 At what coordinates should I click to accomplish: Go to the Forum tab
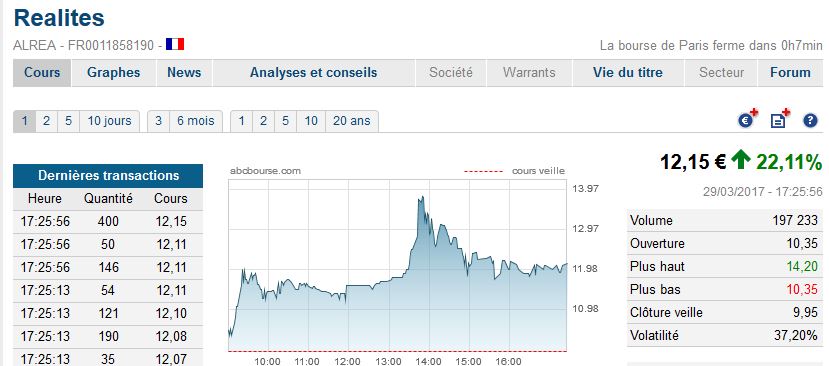(790, 72)
